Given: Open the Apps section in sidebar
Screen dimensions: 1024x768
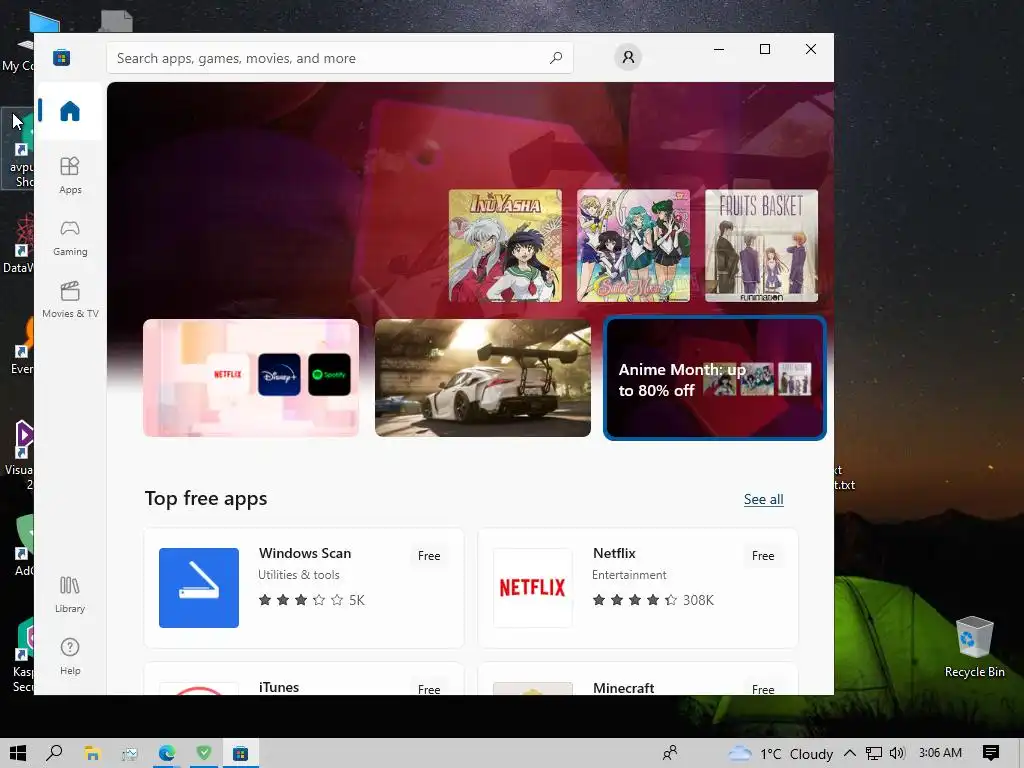Looking at the screenshot, I should coord(70,175).
